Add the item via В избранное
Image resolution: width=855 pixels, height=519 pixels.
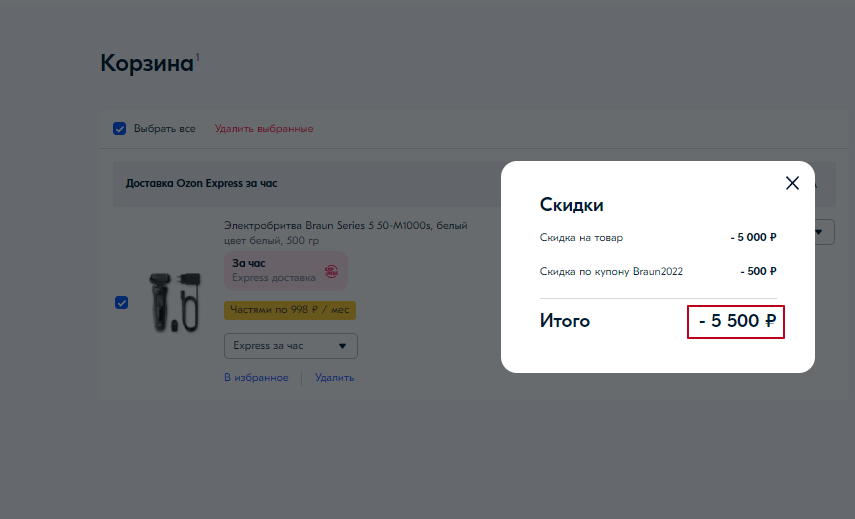256,378
